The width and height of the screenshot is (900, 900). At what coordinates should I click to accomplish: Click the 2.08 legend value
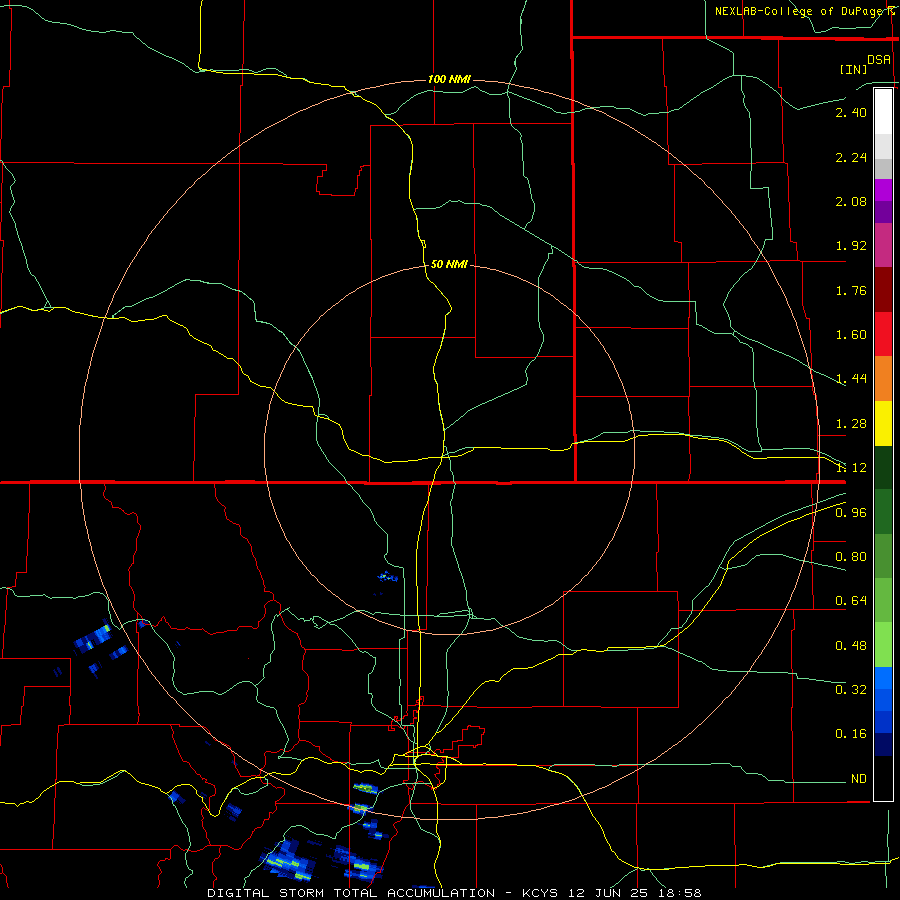(x=851, y=201)
